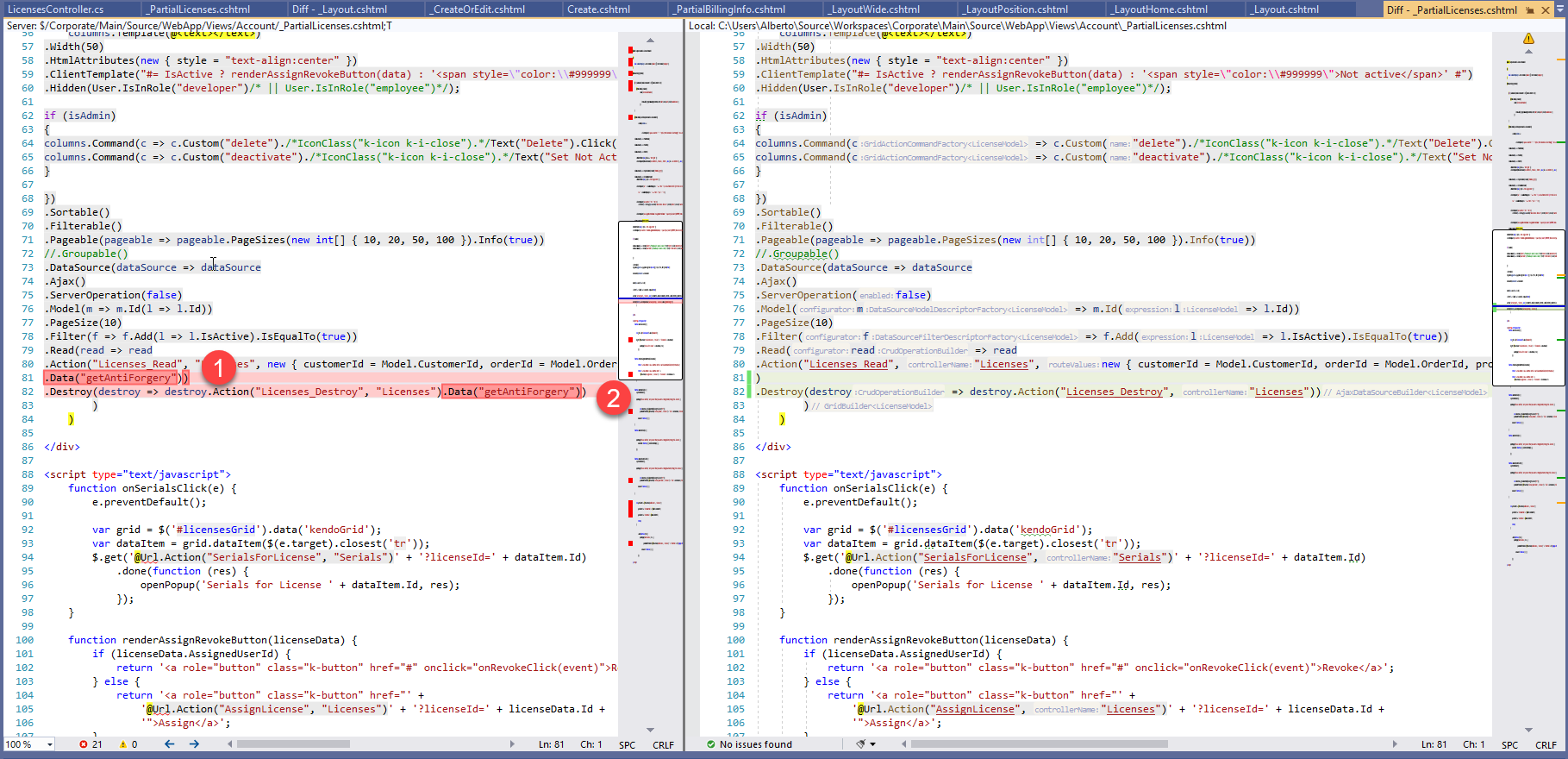Click '//.Groupable()' in the right pane
This screenshot has height=759, width=1568.
click(797, 254)
